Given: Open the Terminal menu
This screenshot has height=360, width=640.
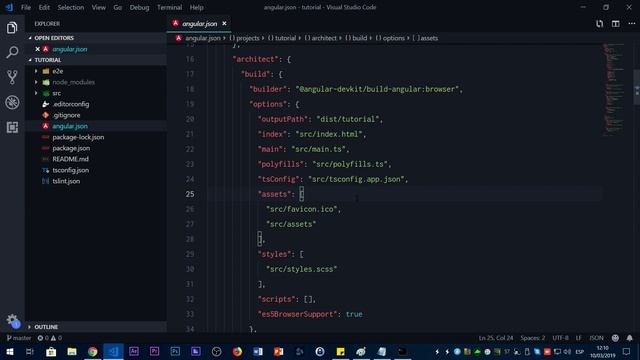Looking at the screenshot, I should pos(169,7).
